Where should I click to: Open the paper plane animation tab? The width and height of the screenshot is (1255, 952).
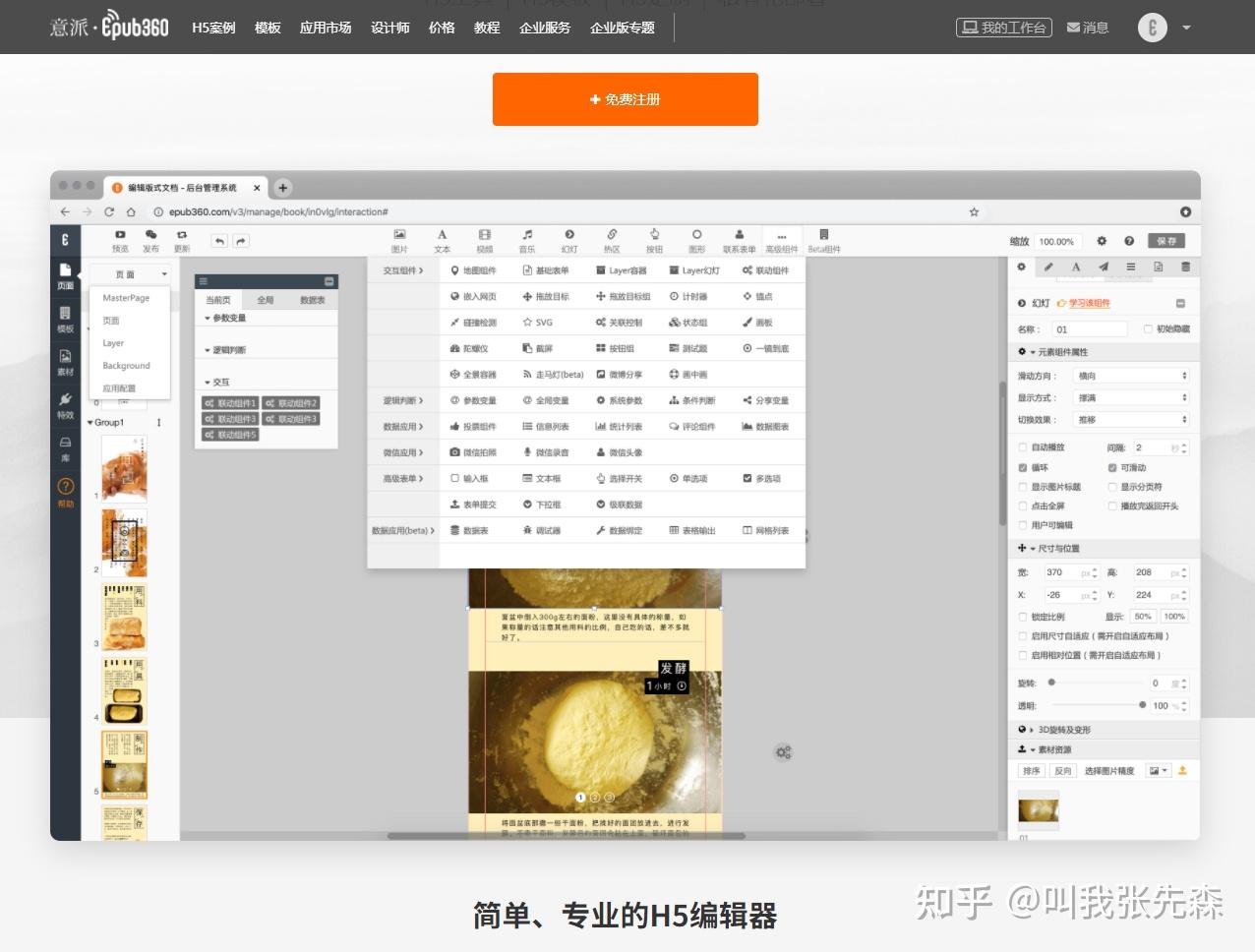[x=1104, y=267]
